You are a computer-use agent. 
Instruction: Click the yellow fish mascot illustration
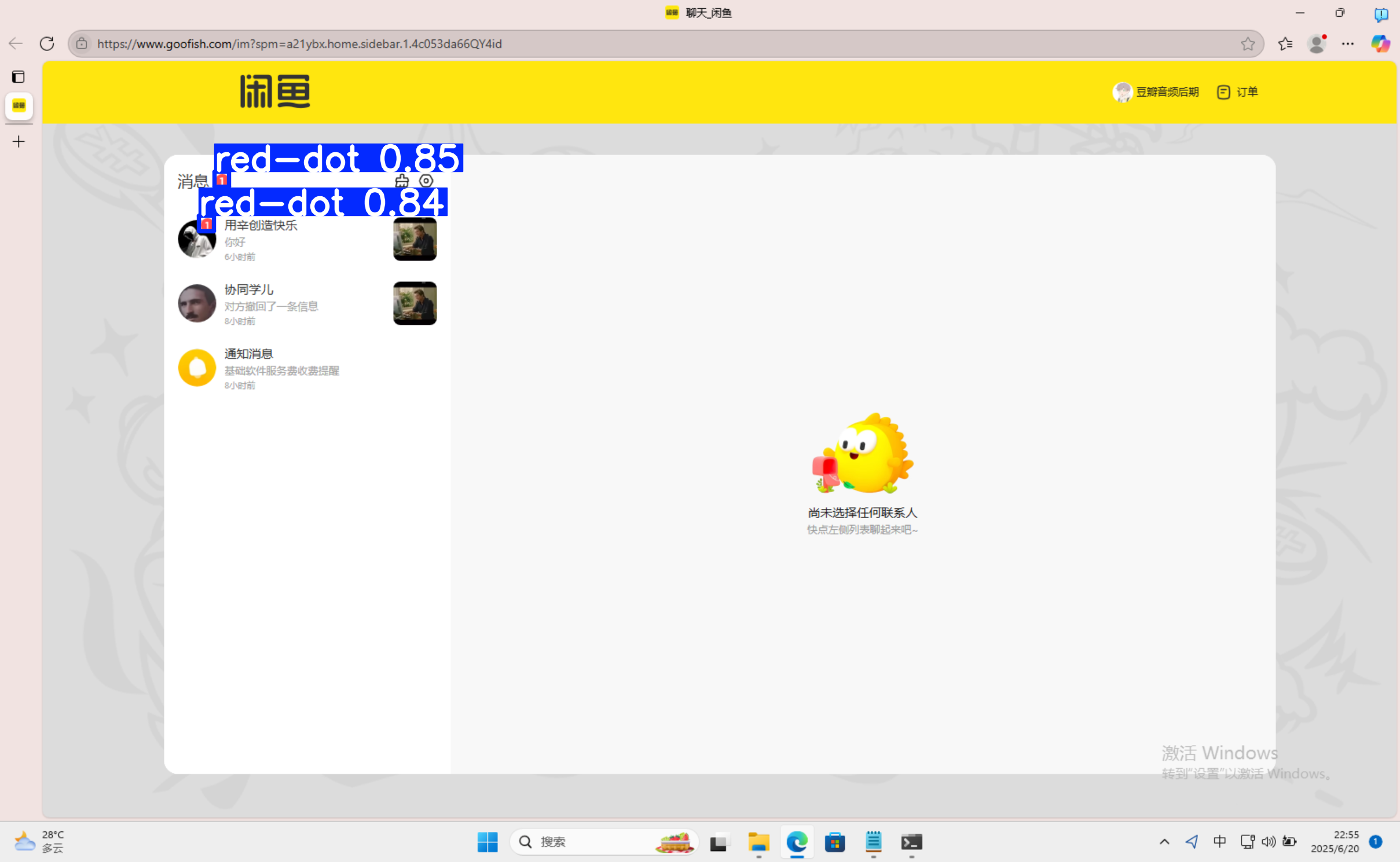click(862, 453)
